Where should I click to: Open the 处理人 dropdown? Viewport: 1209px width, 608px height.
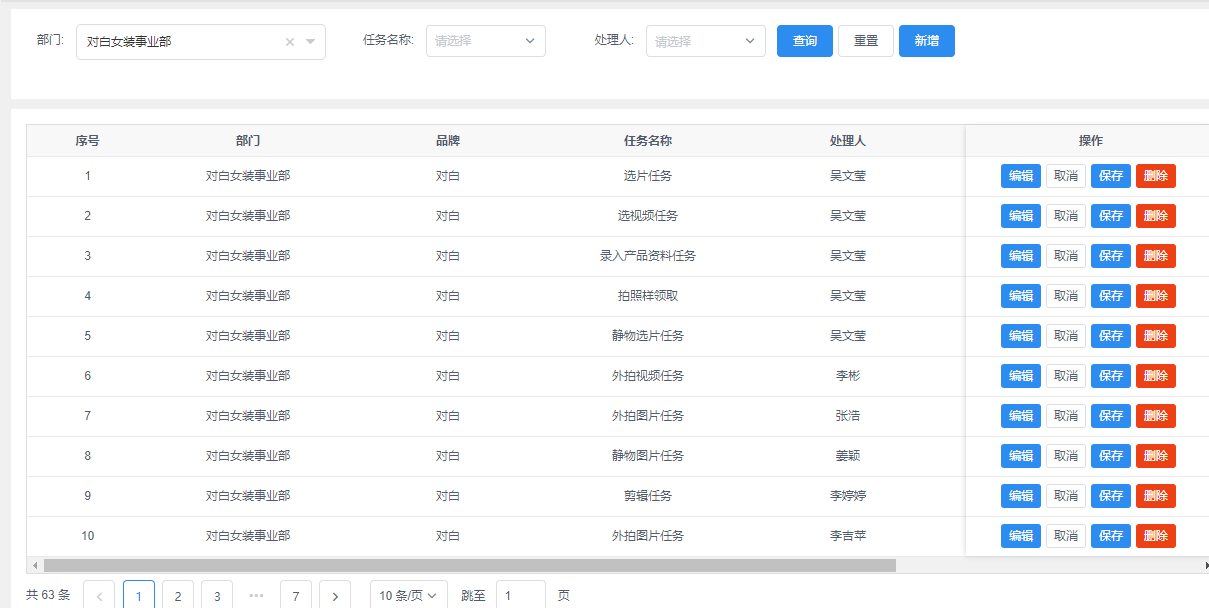pos(706,41)
